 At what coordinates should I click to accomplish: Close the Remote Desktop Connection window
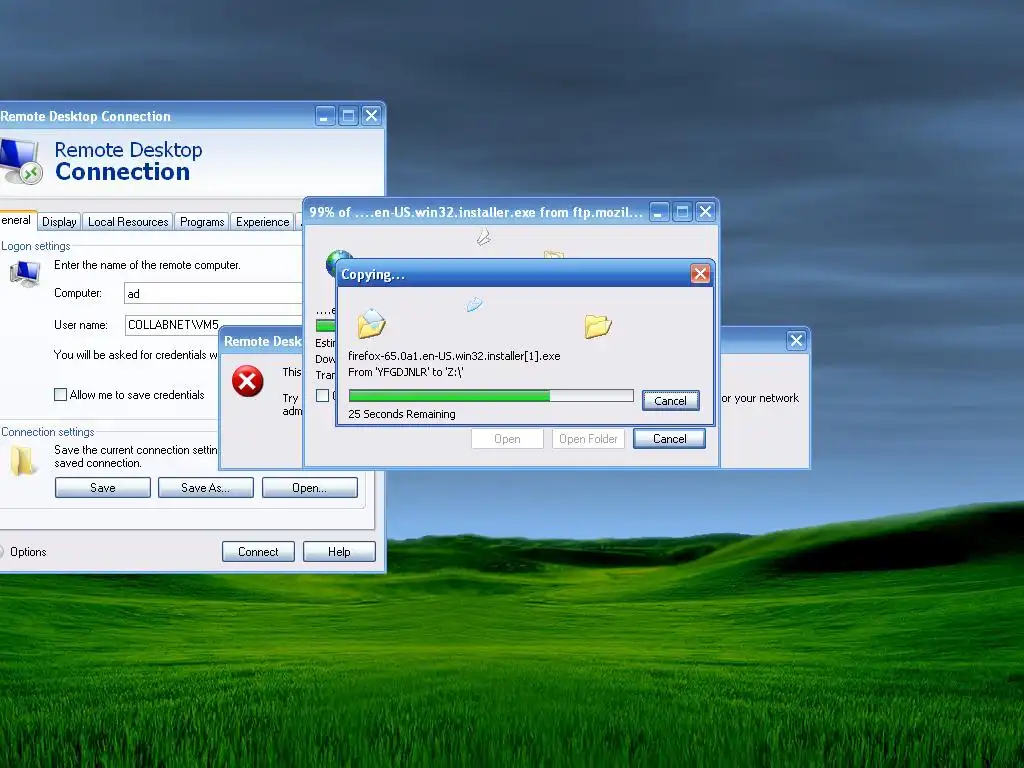tap(372, 116)
